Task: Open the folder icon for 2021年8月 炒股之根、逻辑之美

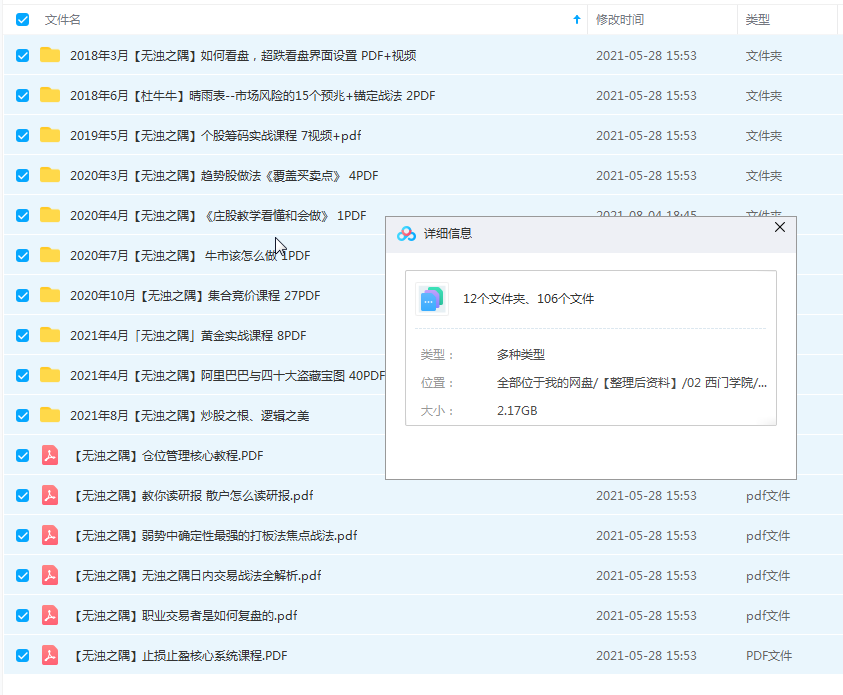Action: click(x=49, y=415)
